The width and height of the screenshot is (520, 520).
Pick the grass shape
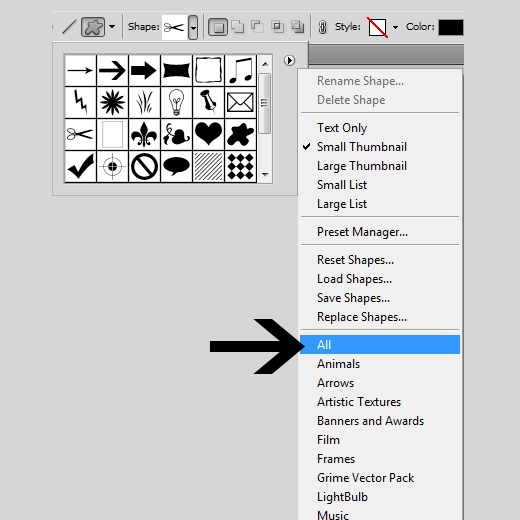[x=144, y=102]
